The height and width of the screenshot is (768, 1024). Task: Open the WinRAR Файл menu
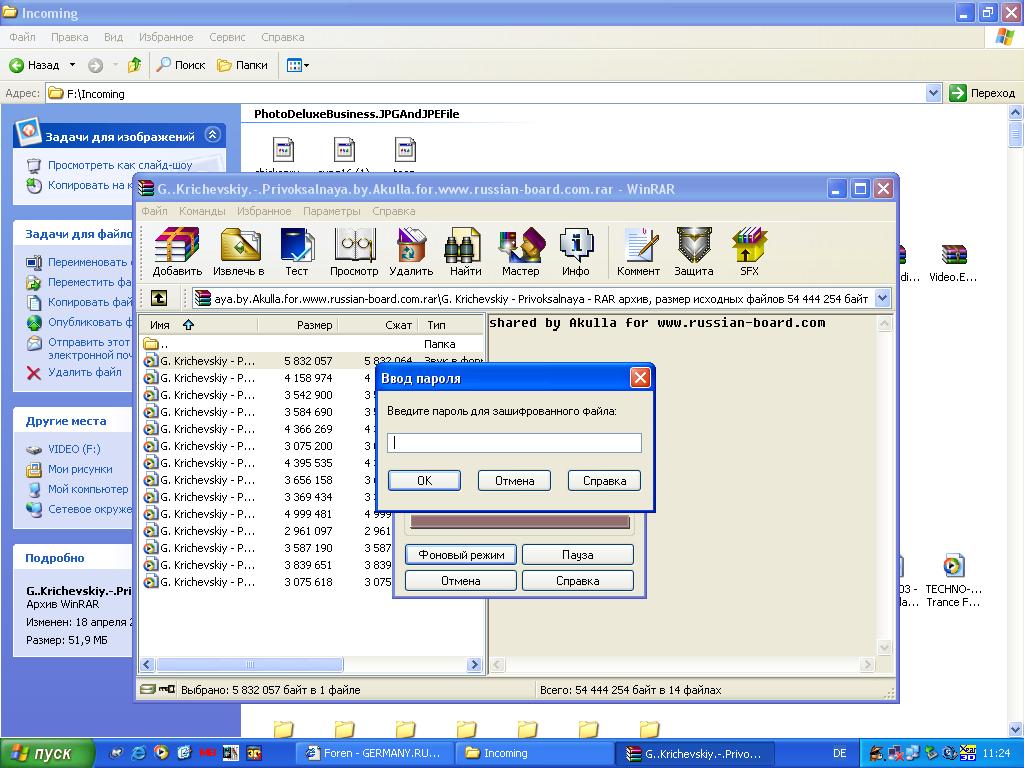(x=154, y=211)
